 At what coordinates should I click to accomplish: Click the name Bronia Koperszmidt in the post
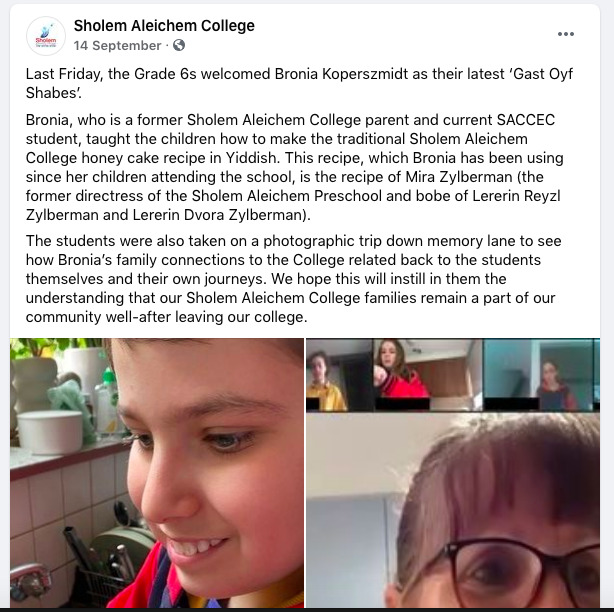point(341,74)
